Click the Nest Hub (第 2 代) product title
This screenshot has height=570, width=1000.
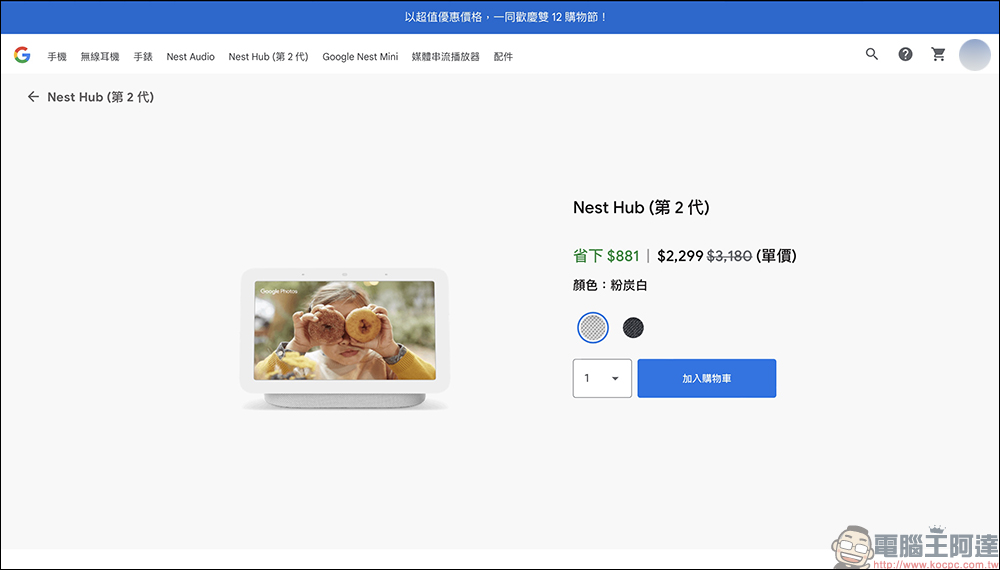click(x=641, y=207)
